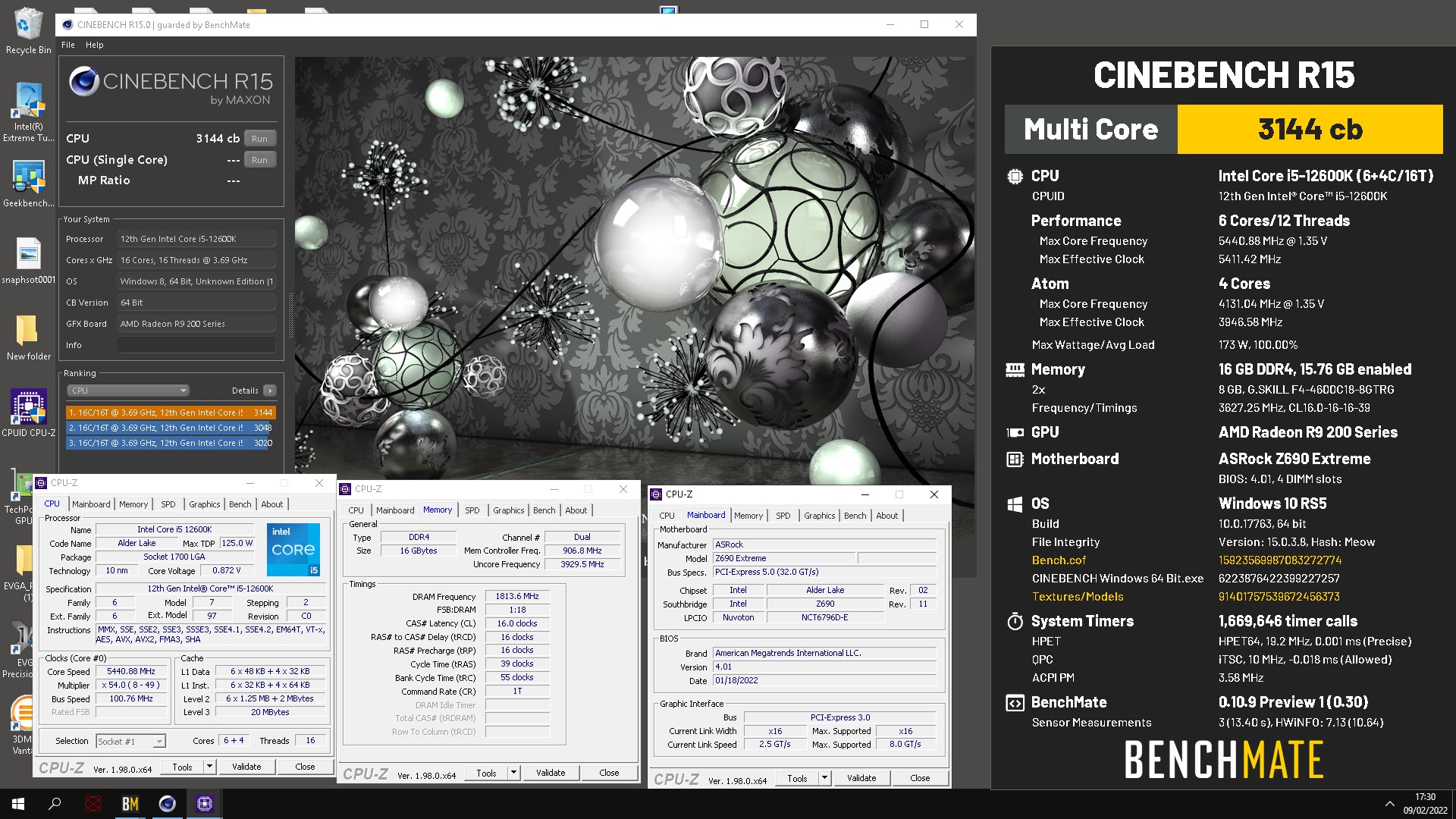
Task: Select ranking entry with score 3020
Action: [x=171, y=443]
